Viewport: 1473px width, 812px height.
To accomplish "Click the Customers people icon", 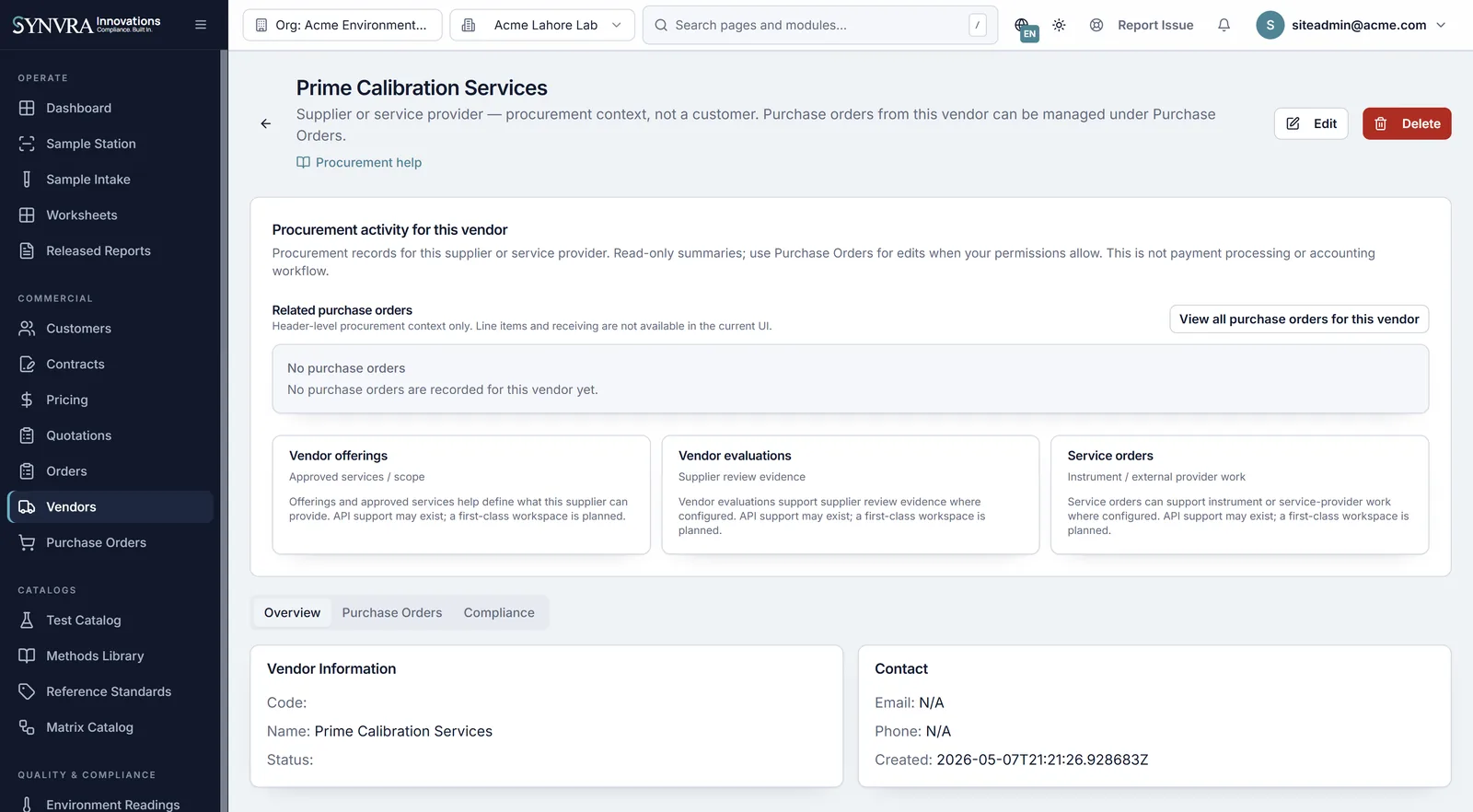I will (x=27, y=329).
